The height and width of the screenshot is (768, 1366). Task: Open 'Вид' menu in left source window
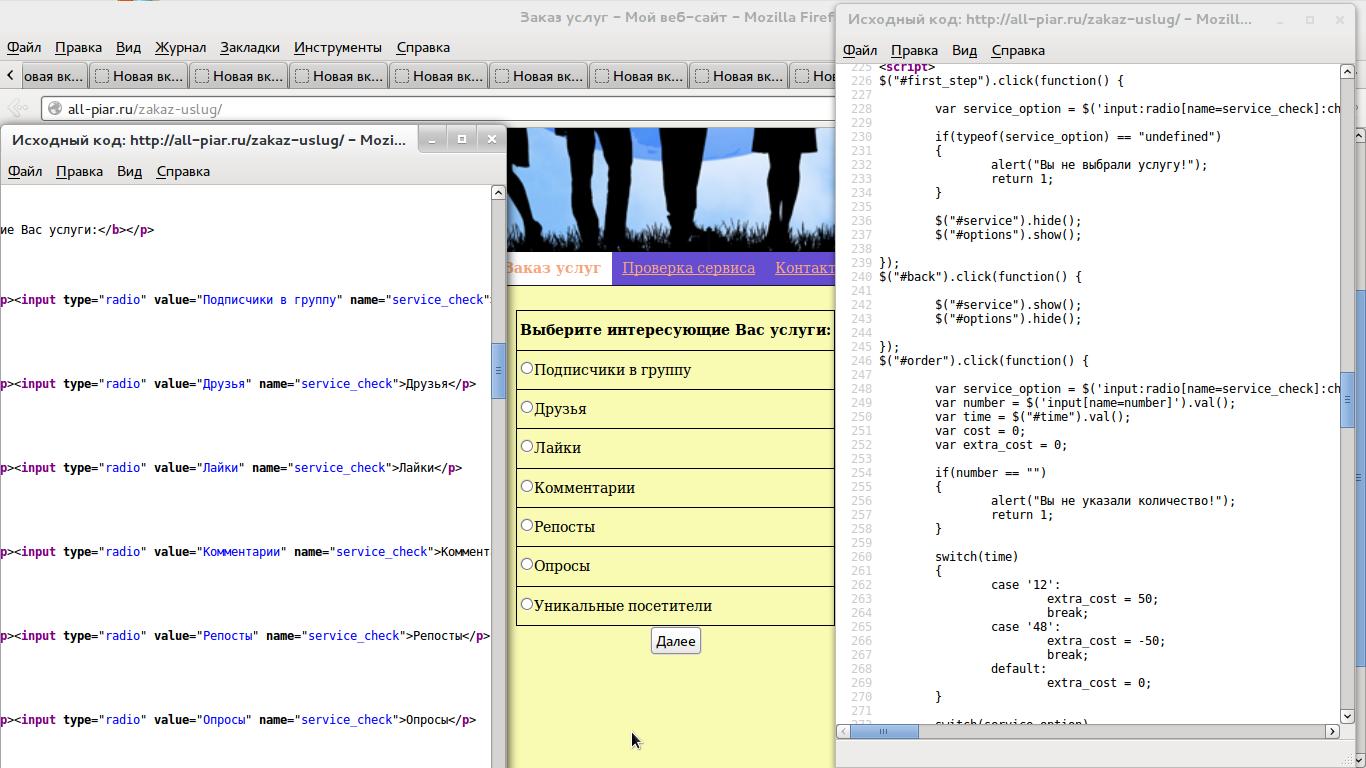coord(129,171)
